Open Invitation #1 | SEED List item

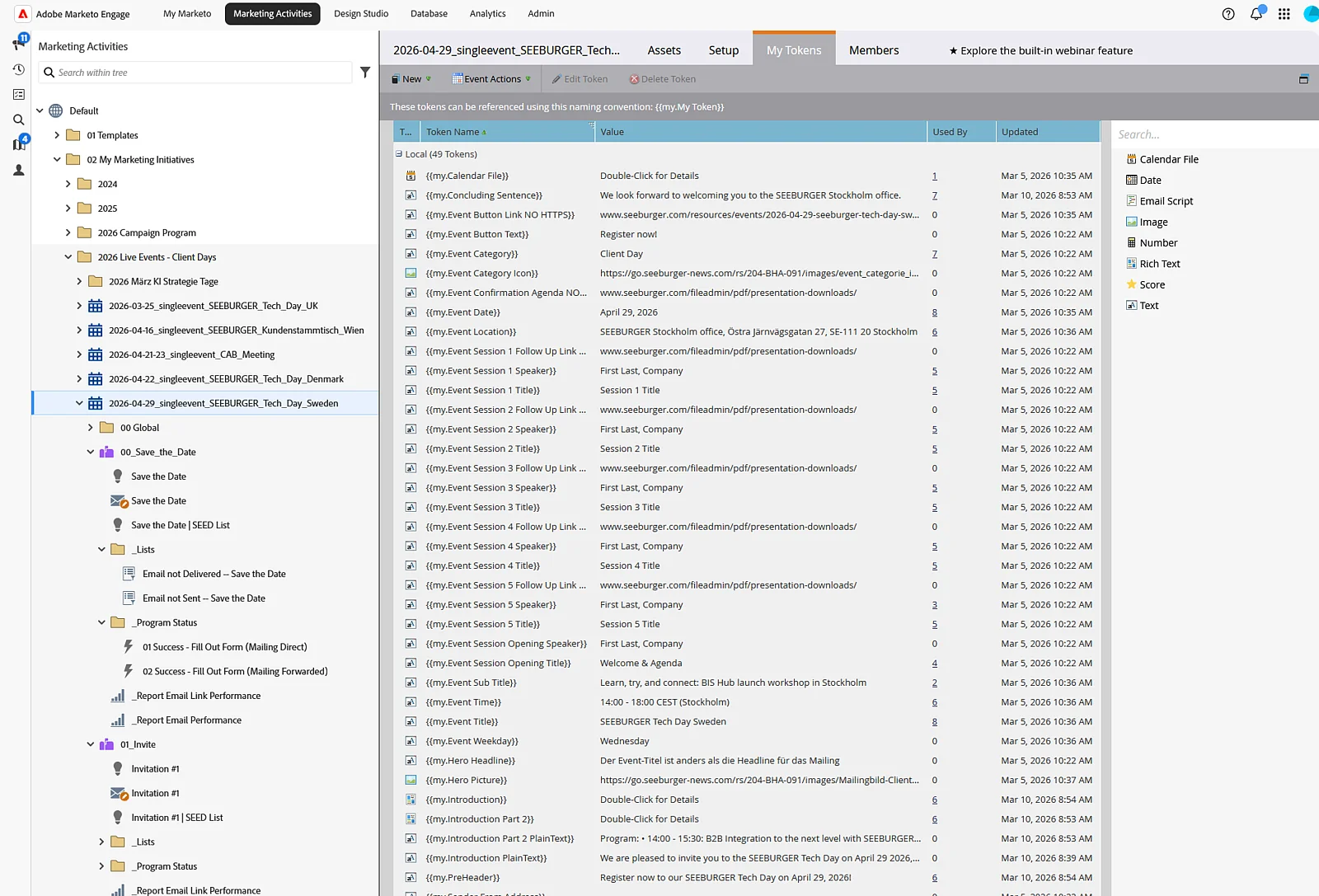[x=176, y=818]
